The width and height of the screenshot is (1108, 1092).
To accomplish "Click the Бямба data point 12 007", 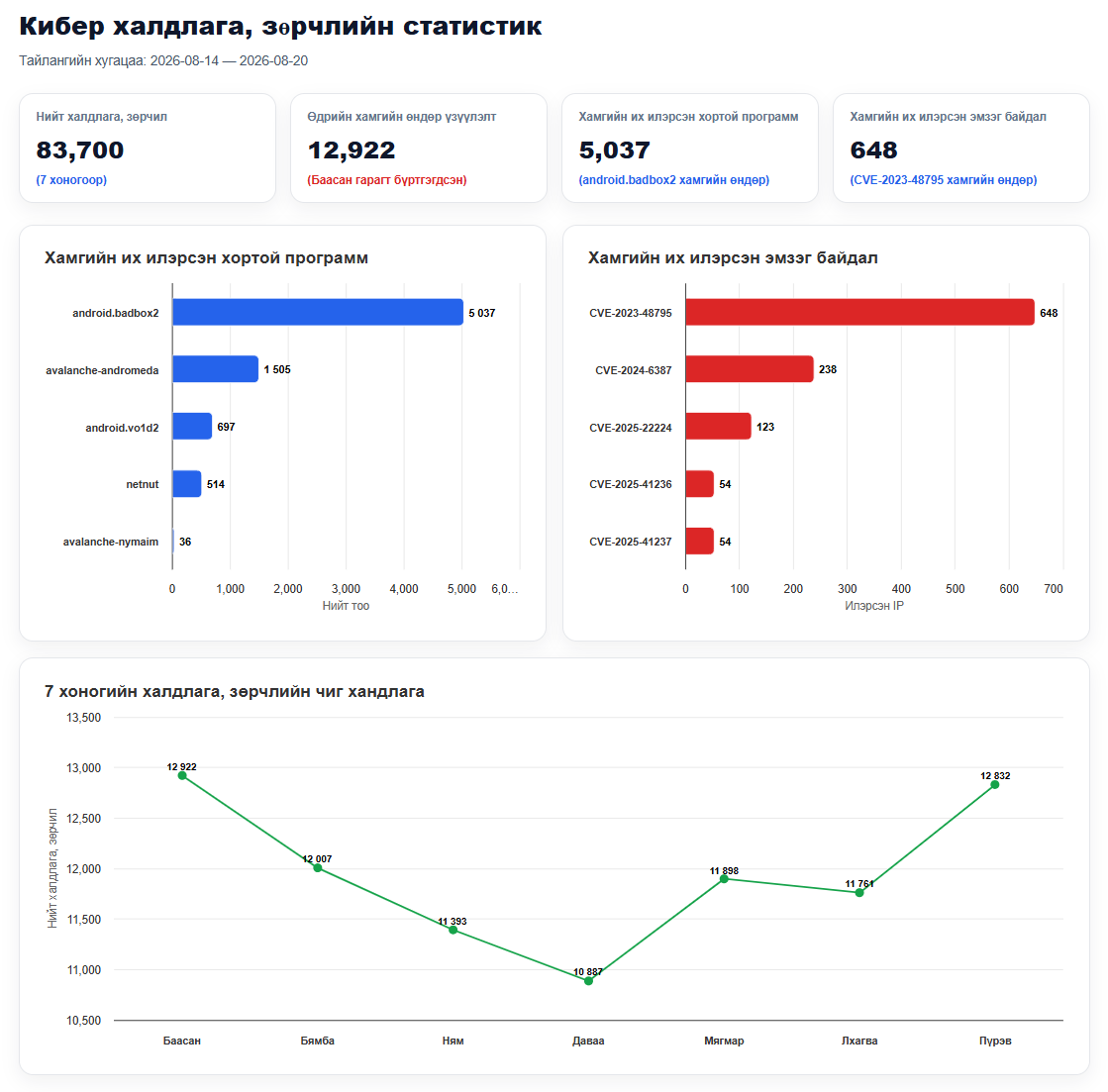I will pos(317,868).
